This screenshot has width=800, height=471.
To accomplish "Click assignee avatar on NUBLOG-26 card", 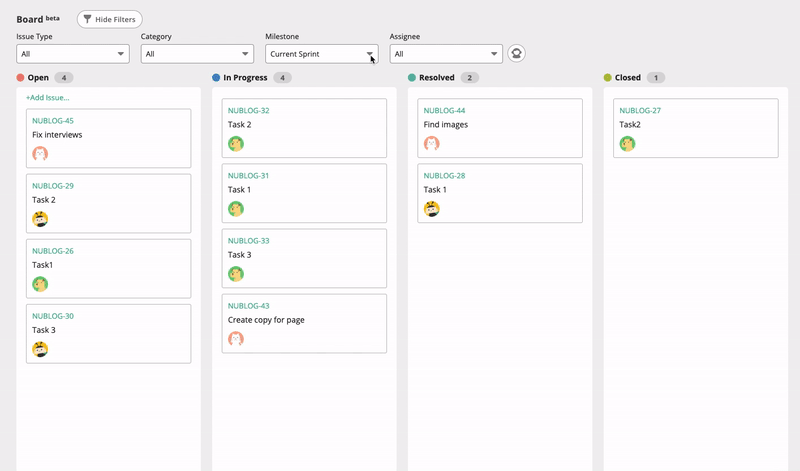I will tap(40, 284).
